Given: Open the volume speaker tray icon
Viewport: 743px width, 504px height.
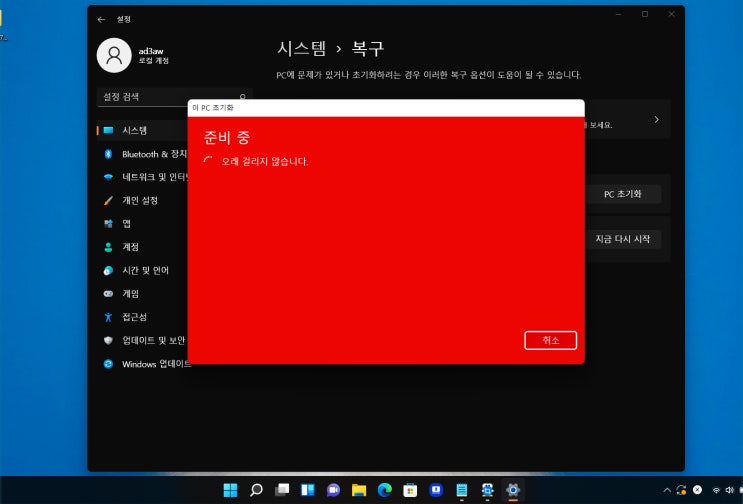Looking at the screenshot, I should click(729, 490).
